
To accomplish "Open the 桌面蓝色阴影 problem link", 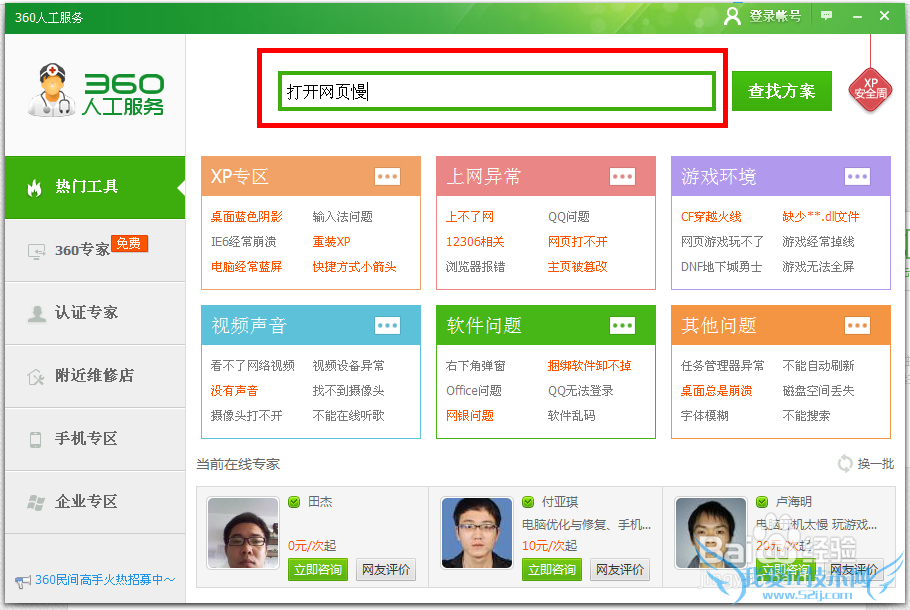I will pyautogui.click(x=246, y=216).
